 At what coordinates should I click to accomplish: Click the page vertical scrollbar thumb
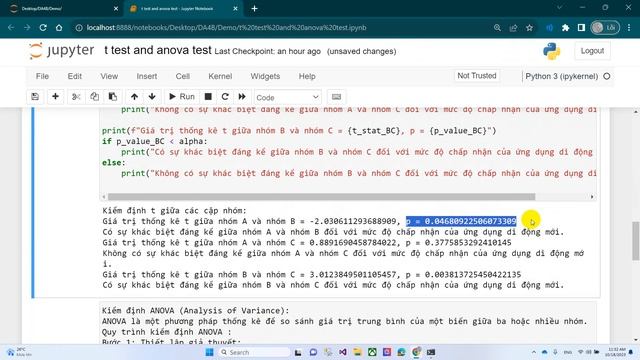click(636, 241)
